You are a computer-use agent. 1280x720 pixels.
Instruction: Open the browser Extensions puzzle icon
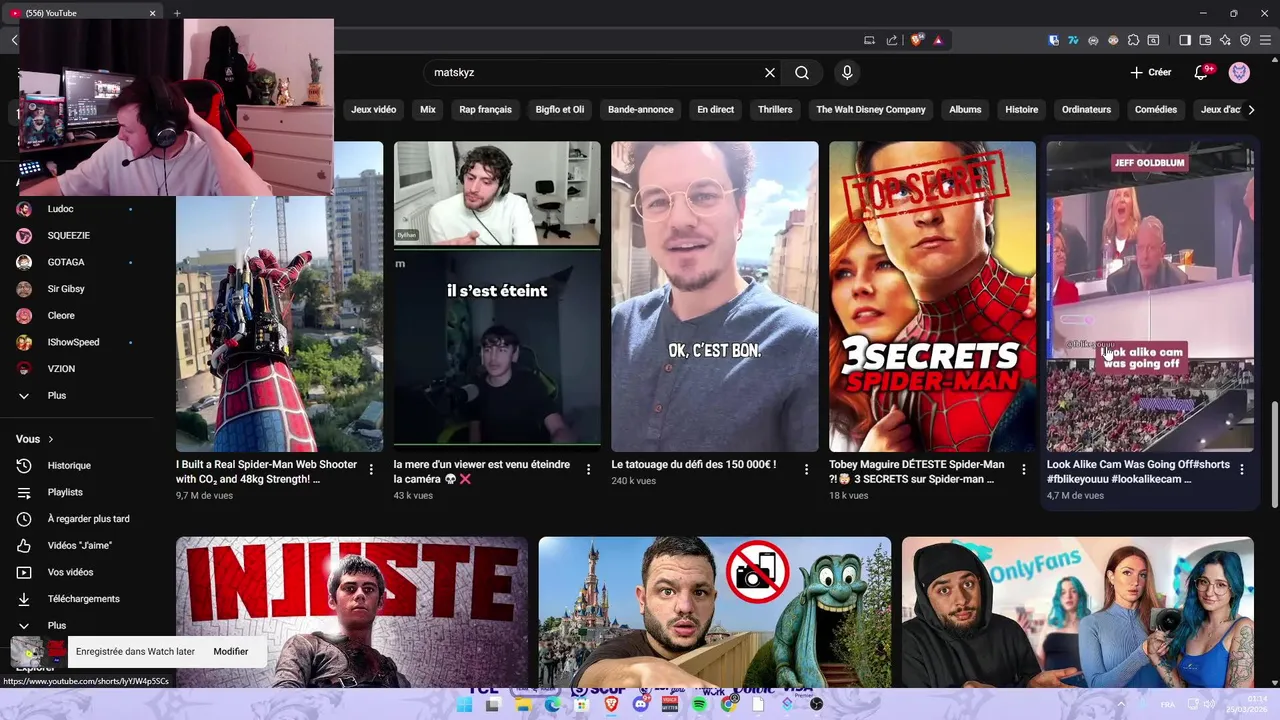[x=1133, y=40]
